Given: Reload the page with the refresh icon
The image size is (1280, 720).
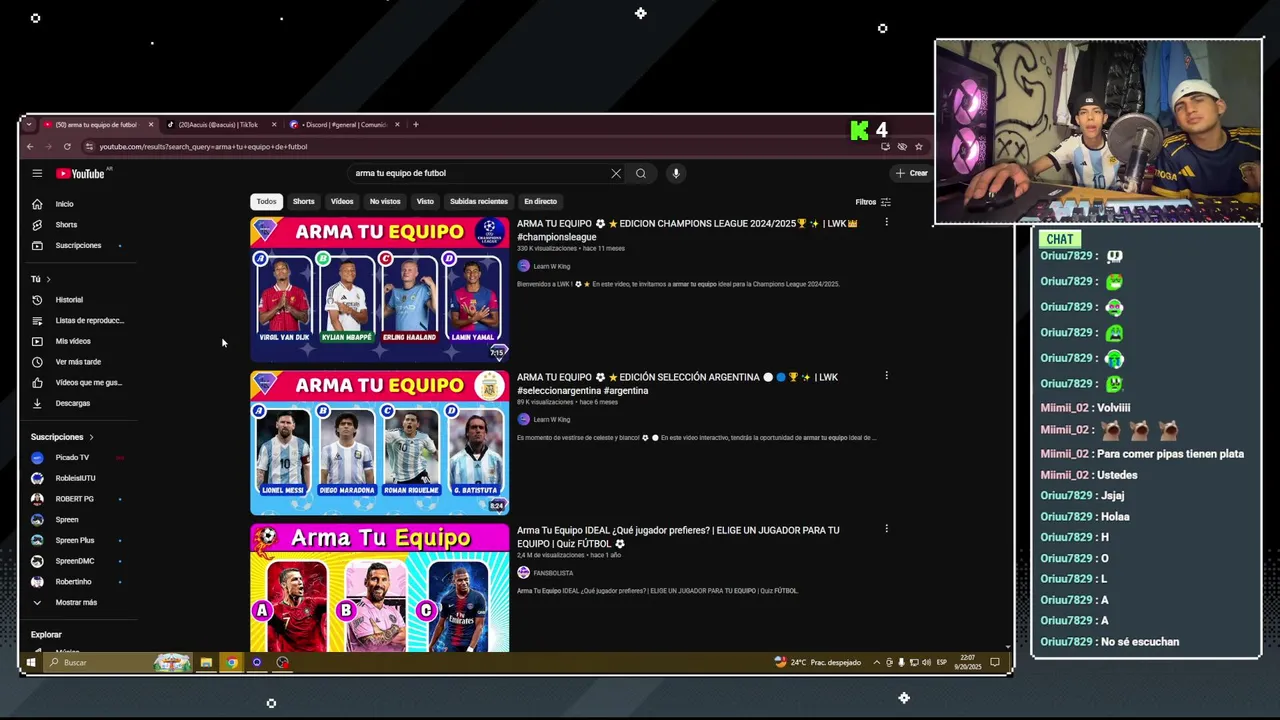Looking at the screenshot, I should [67, 147].
